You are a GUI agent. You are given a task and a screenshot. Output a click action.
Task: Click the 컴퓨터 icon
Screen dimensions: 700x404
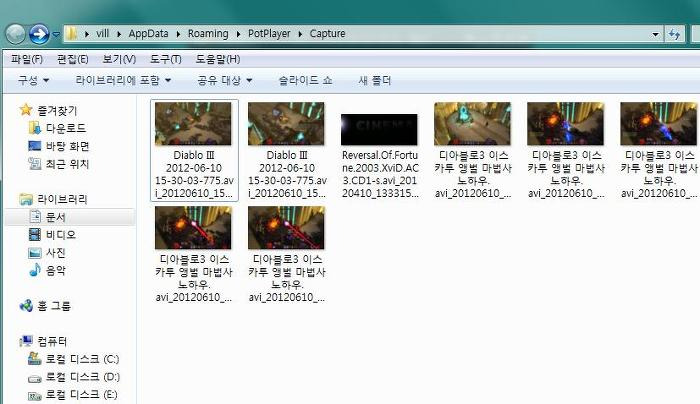(26, 342)
